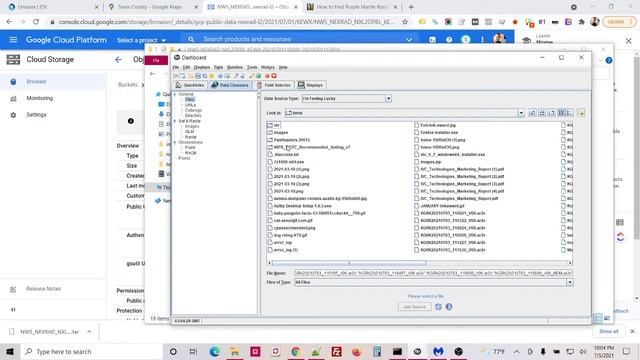
Task: Open the File menu in Dashboard
Action: (176, 67)
